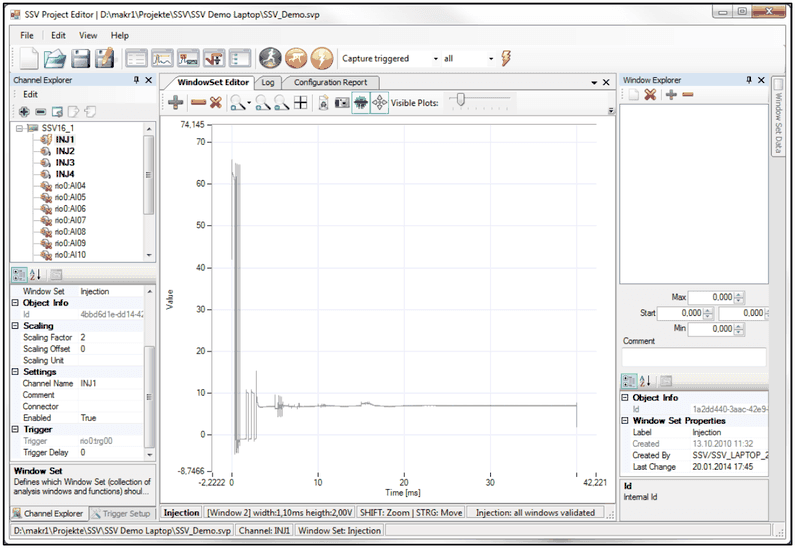Close the Channel Explorer panel
Screen dimensions: 795x549
click(x=149, y=80)
